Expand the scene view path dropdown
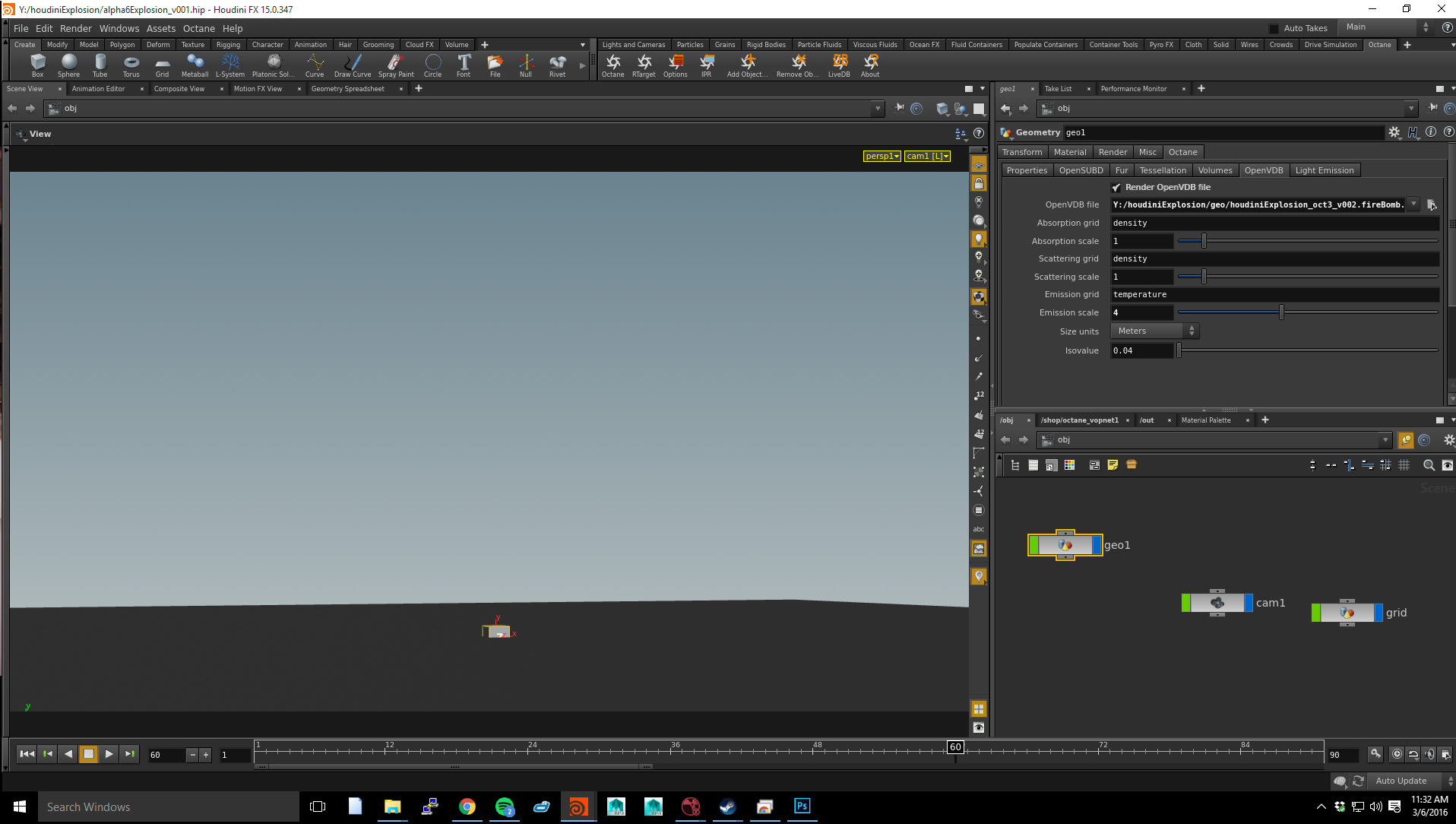Viewport: 1456px width, 824px height. [x=878, y=109]
